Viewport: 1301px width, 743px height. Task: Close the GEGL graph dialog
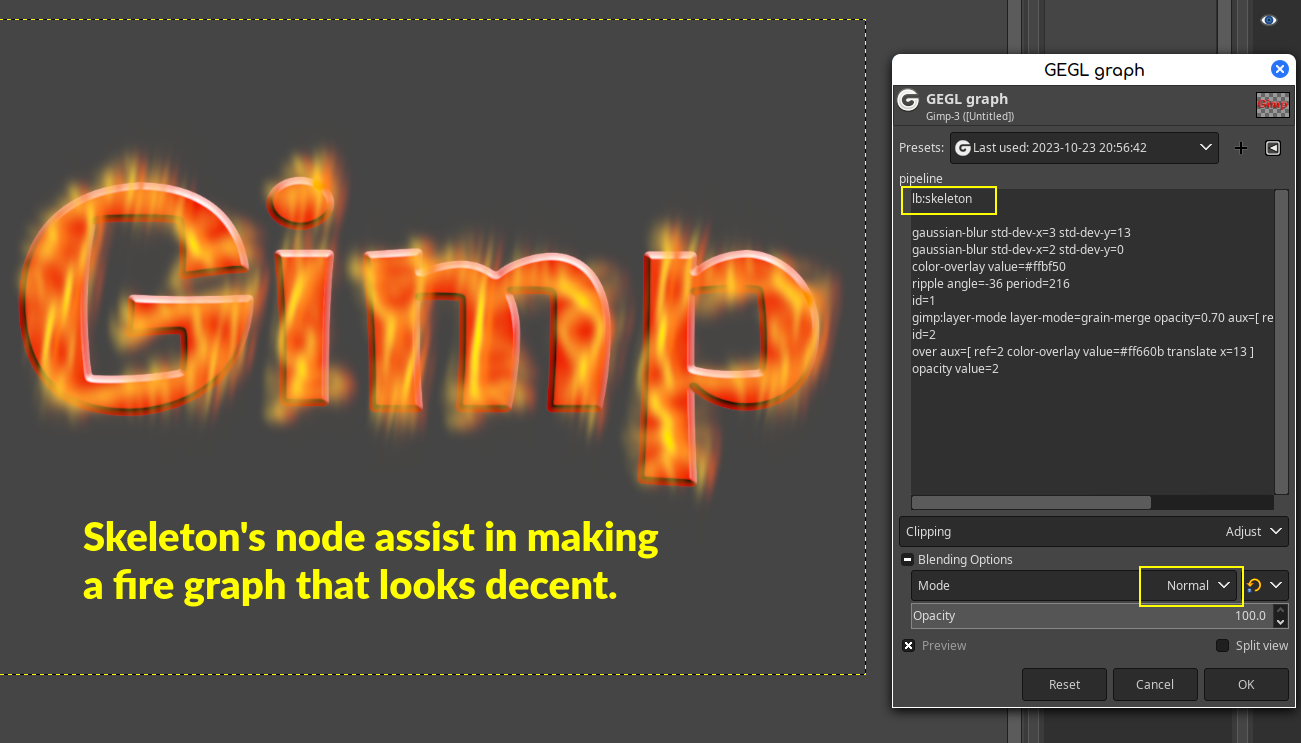(x=1279, y=69)
